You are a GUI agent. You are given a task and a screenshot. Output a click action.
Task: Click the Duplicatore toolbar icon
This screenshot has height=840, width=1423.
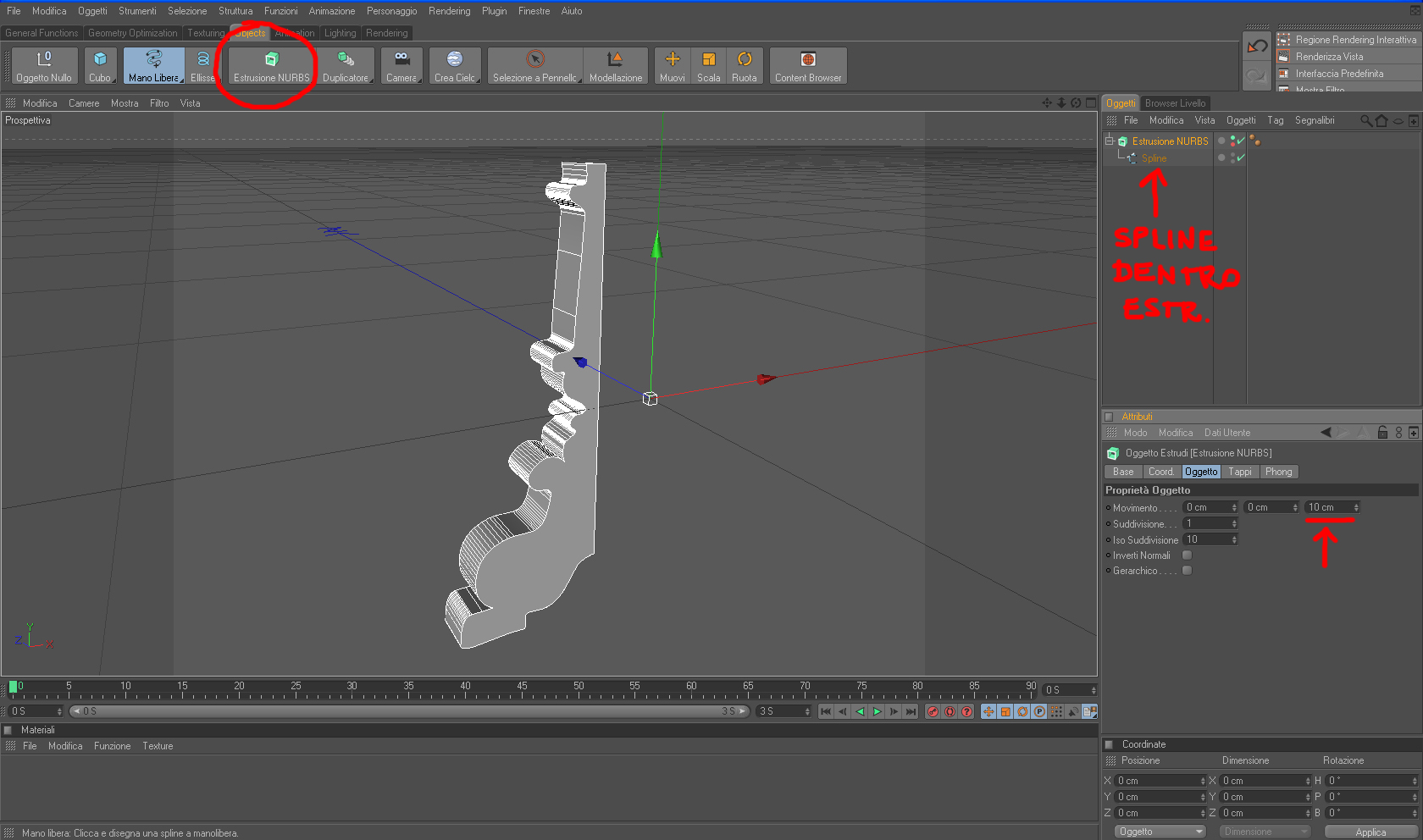pos(346,65)
